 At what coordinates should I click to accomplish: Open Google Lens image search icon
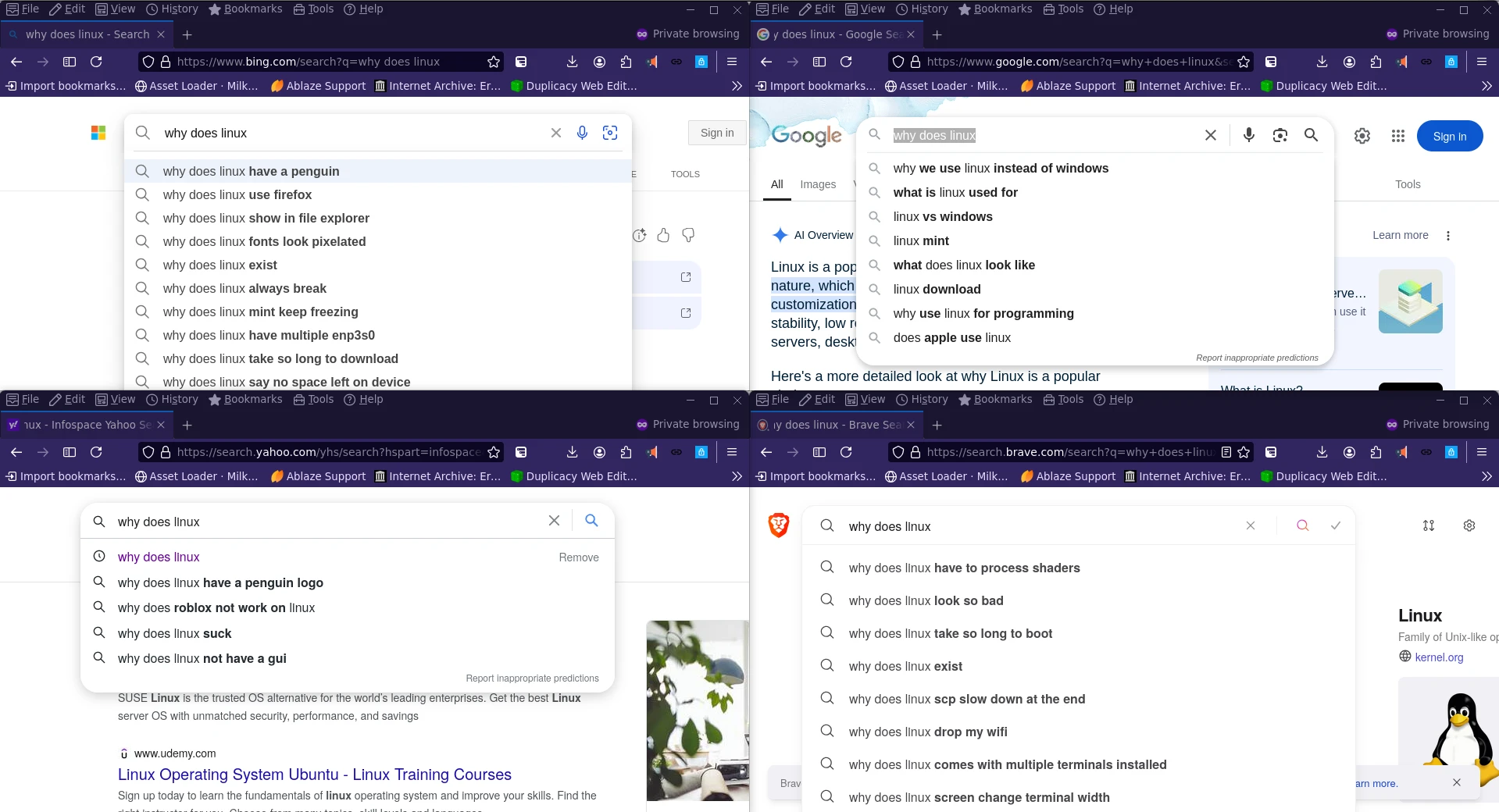pos(1280,135)
